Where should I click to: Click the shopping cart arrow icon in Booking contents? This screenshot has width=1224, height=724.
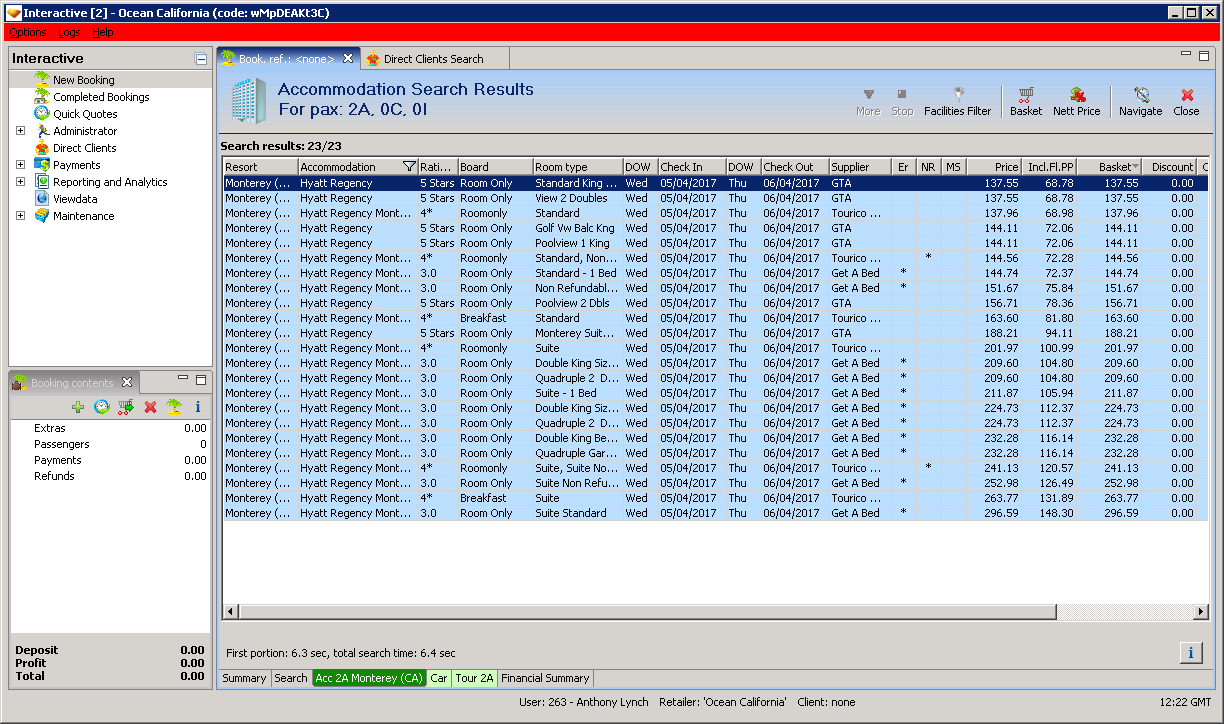(x=125, y=407)
